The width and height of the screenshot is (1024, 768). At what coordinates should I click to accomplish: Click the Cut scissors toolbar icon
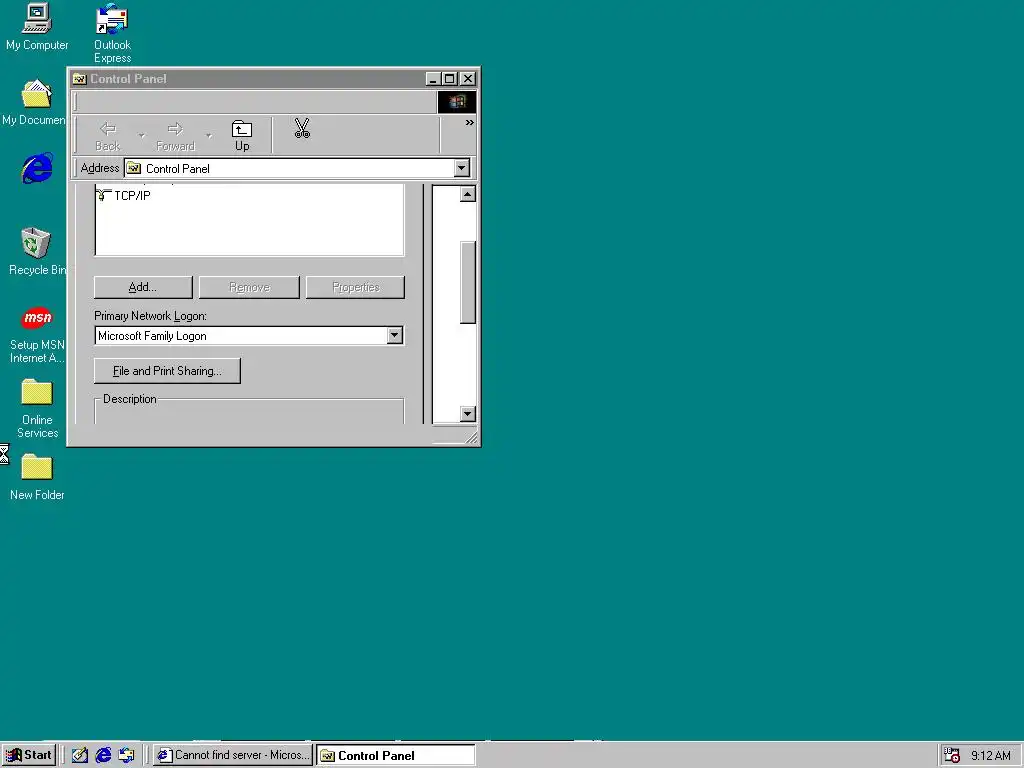pos(302,129)
